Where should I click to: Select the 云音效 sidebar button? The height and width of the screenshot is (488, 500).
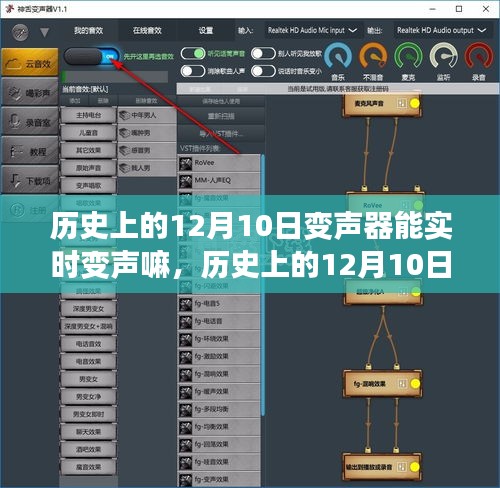point(30,63)
